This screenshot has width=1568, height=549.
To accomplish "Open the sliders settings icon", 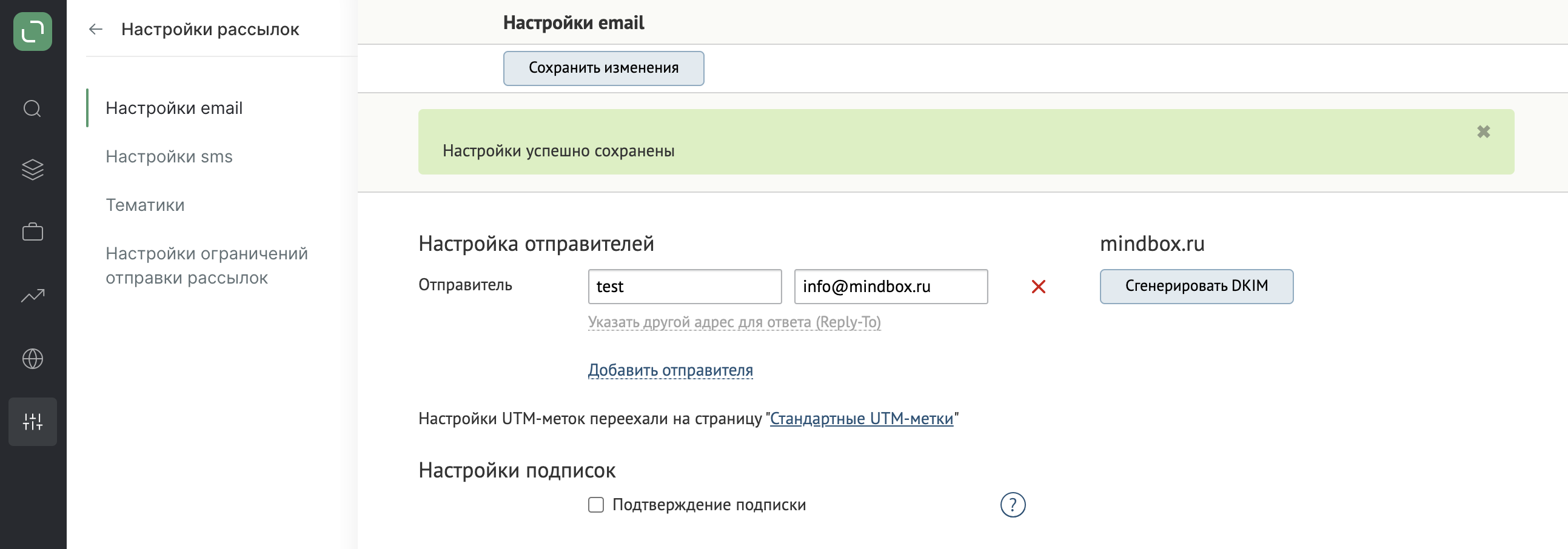I will pyautogui.click(x=32, y=421).
